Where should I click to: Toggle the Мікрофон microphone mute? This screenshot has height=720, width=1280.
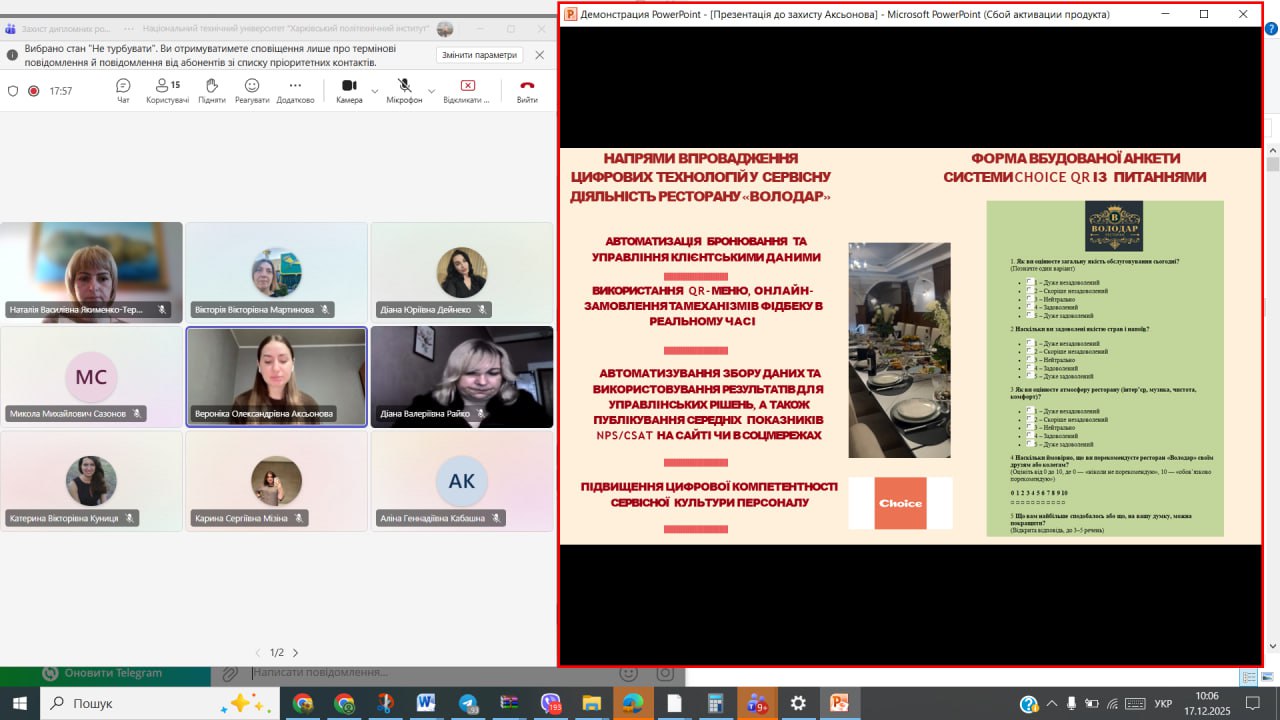click(404, 90)
